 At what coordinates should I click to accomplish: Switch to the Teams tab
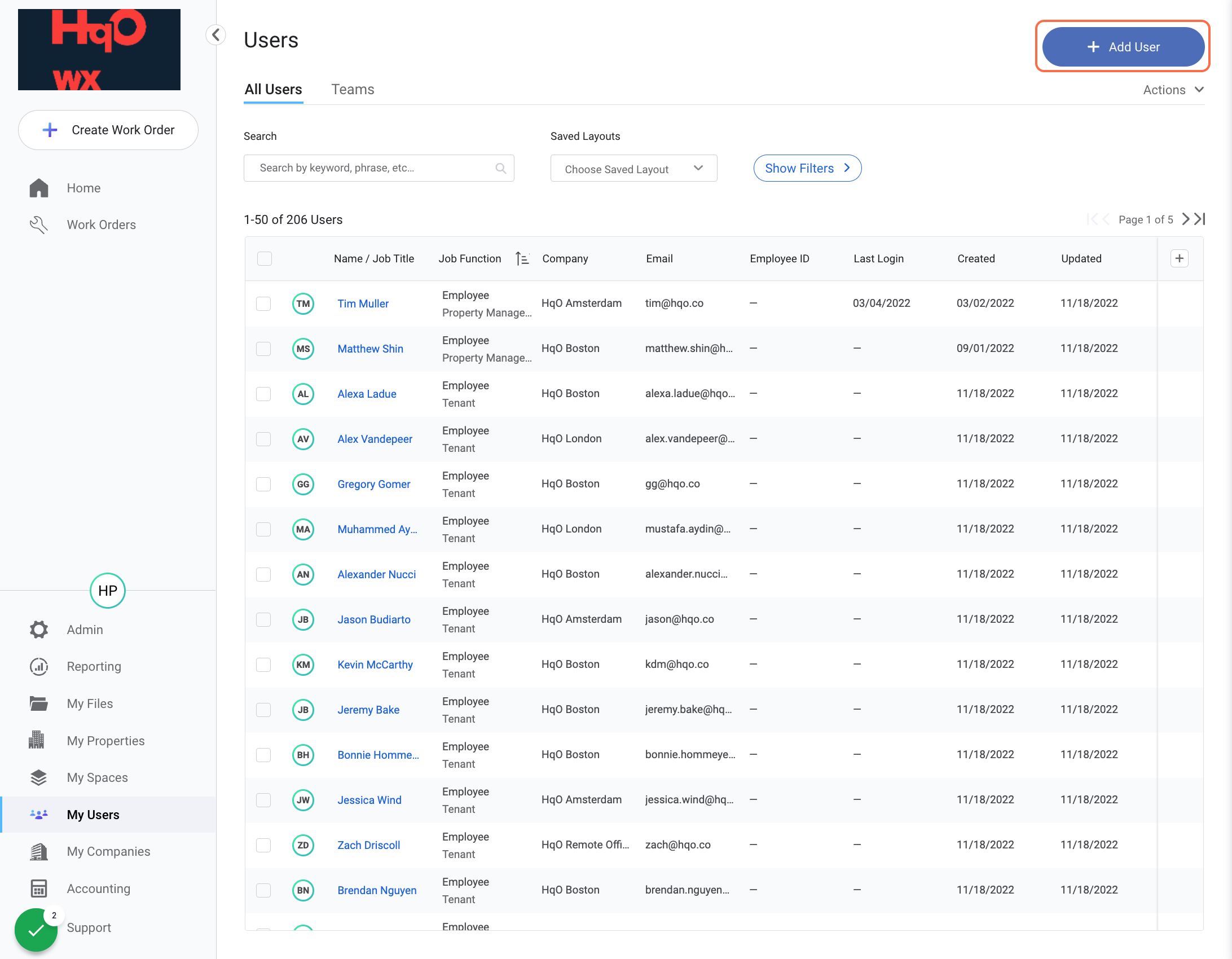353,89
